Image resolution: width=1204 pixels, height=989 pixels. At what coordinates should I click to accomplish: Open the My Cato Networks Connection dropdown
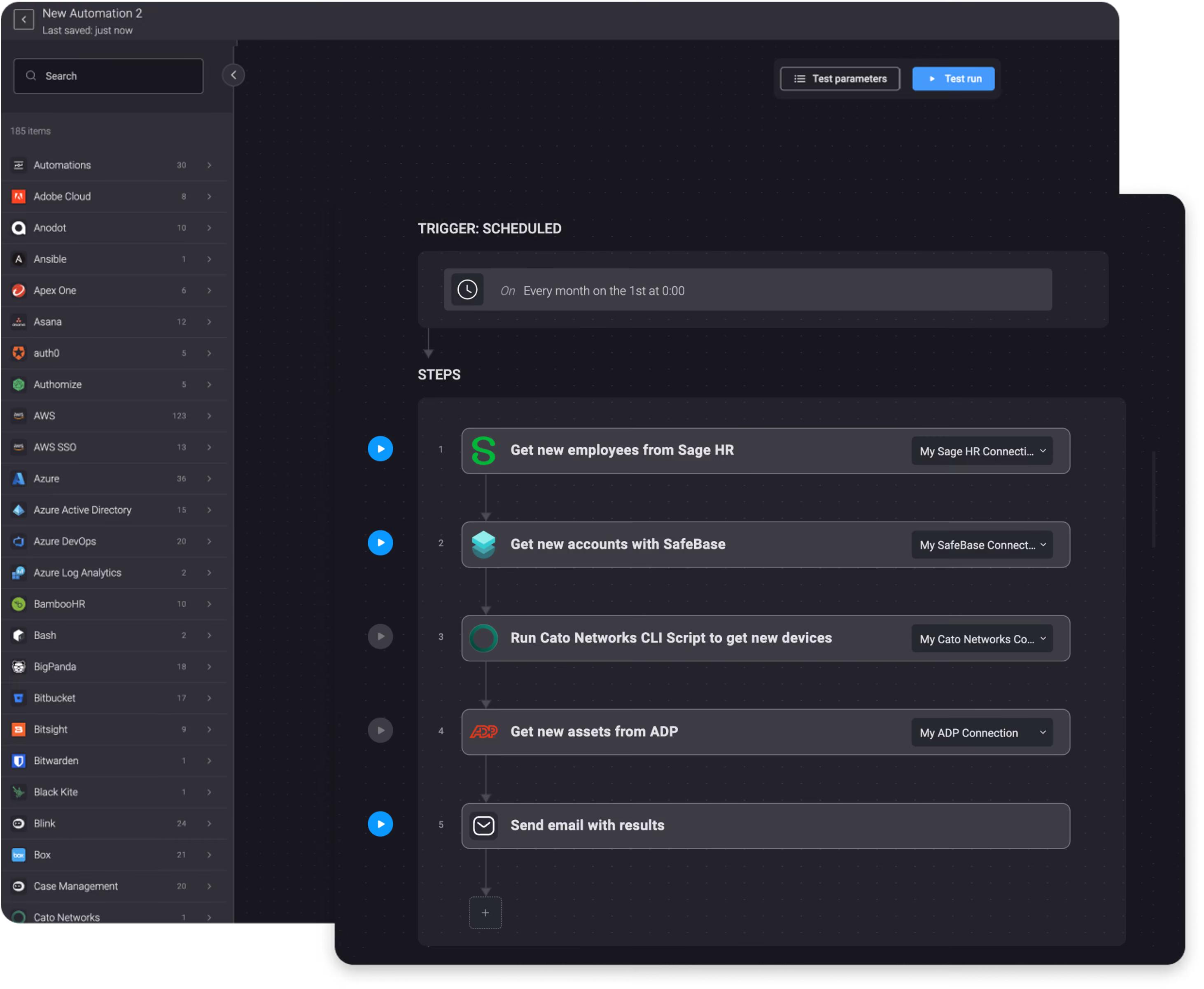(982, 639)
